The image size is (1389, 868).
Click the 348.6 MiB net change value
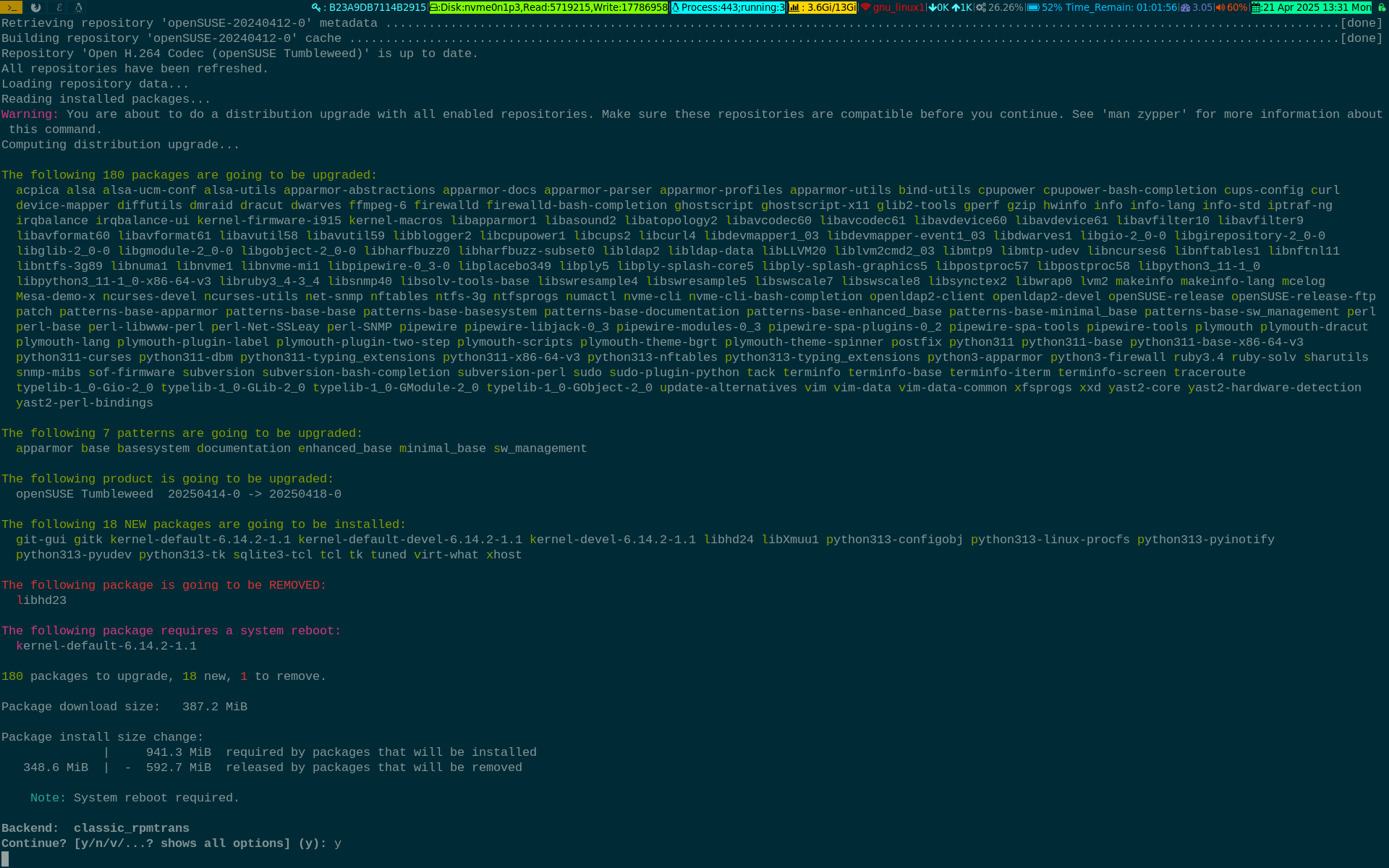coord(56,767)
